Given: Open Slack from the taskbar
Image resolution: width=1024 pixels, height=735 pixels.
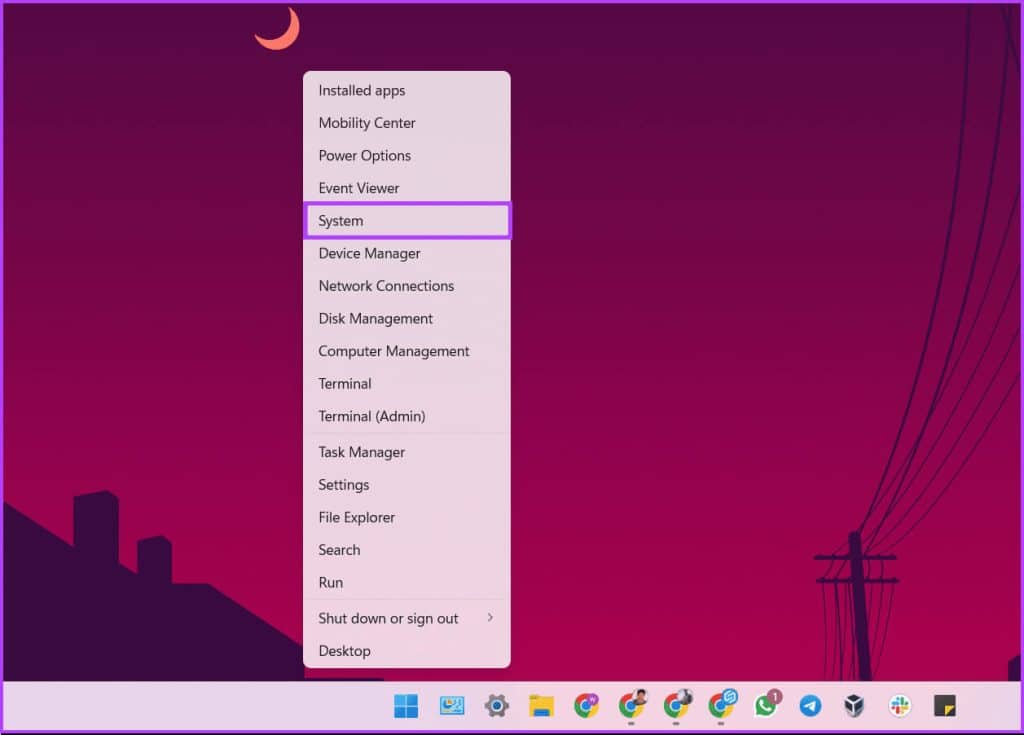Looking at the screenshot, I should (x=899, y=706).
